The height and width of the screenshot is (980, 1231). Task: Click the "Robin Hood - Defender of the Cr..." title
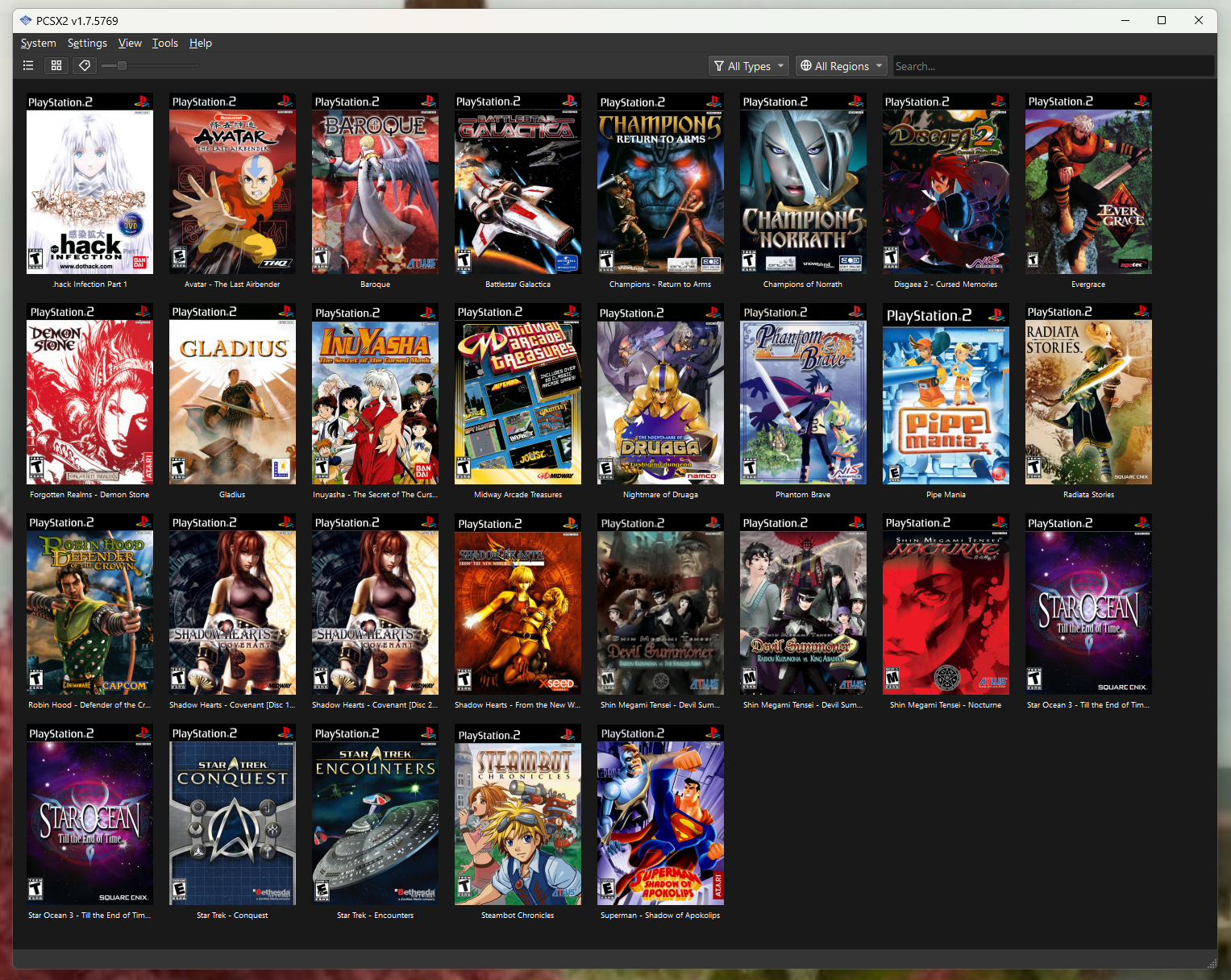89,705
